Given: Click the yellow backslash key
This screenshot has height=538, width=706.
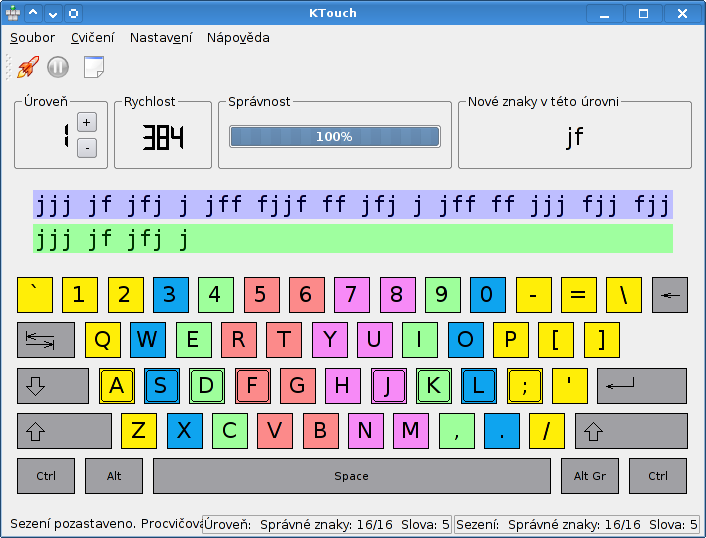Looking at the screenshot, I should point(624,295).
